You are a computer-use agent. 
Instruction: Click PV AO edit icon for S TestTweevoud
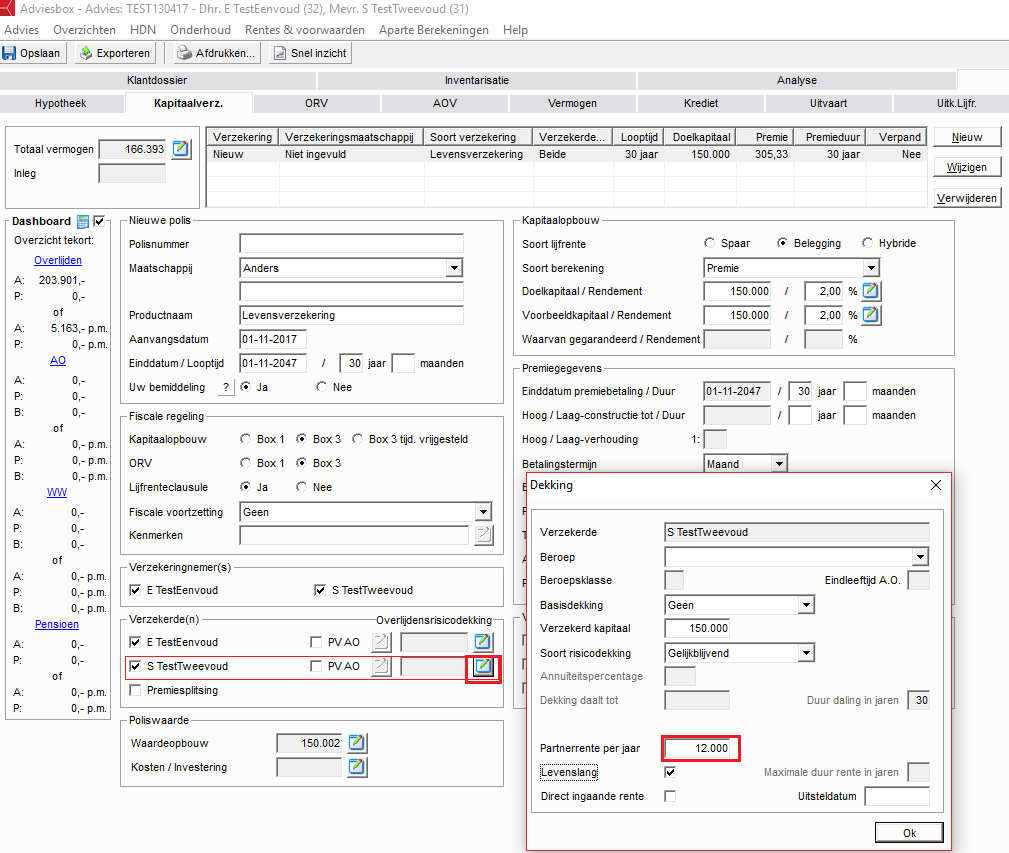[x=381, y=666]
